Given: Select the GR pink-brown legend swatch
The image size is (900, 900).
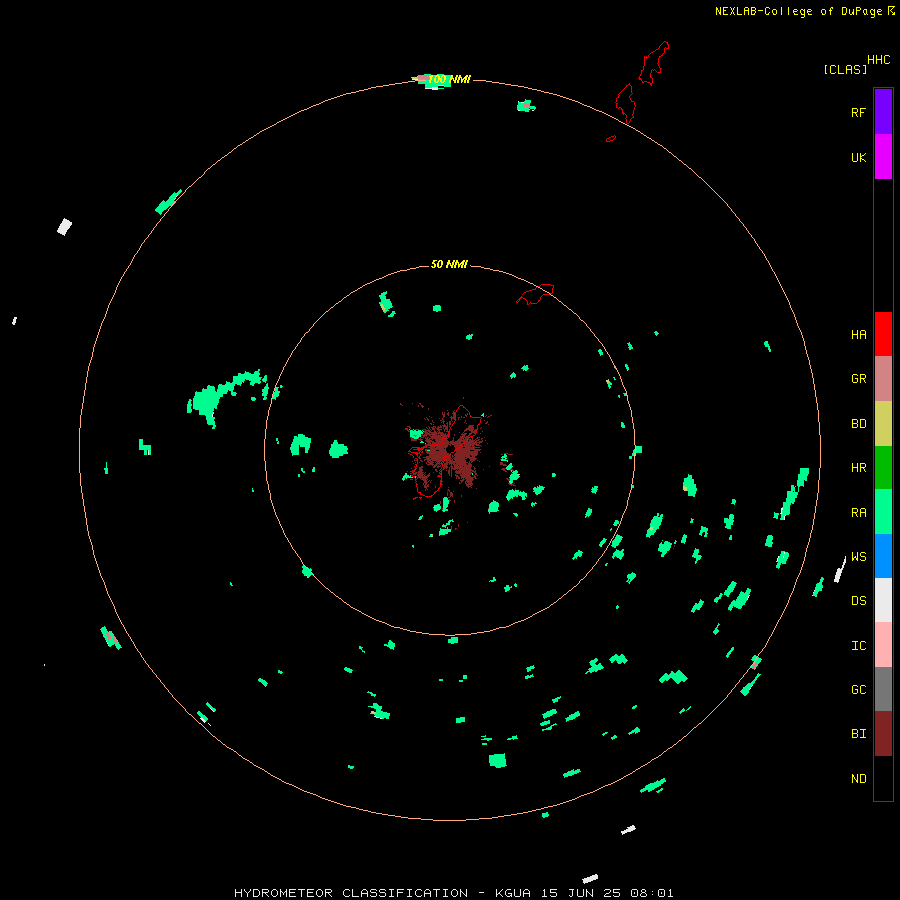Looking at the screenshot, I should pyautogui.click(x=883, y=379).
